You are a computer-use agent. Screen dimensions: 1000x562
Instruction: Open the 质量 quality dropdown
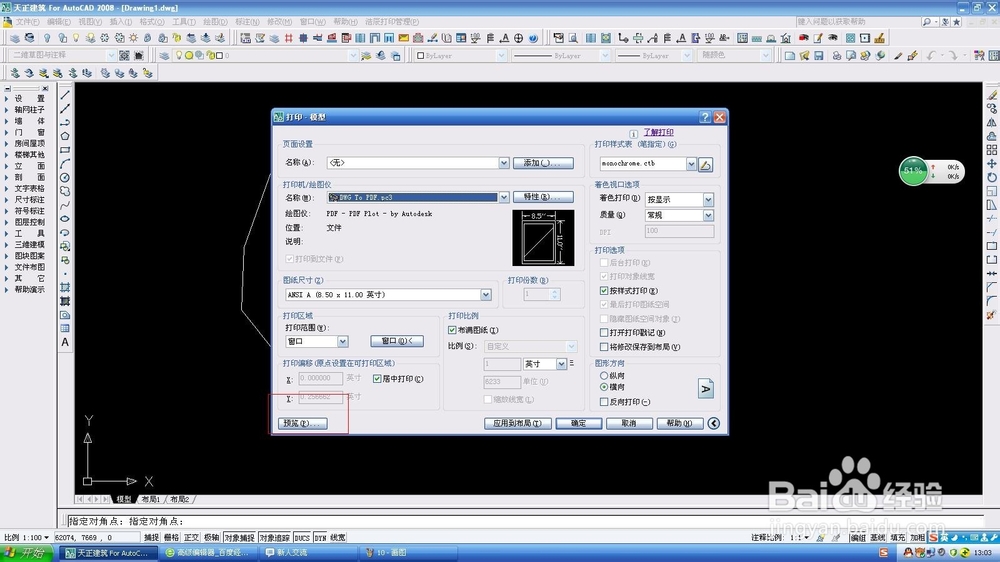[708, 216]
